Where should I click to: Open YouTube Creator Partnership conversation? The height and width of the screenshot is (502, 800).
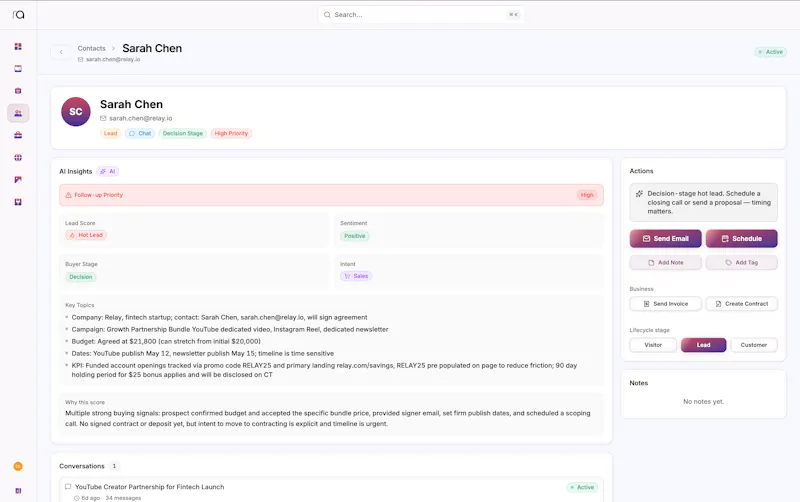point(331,491)
